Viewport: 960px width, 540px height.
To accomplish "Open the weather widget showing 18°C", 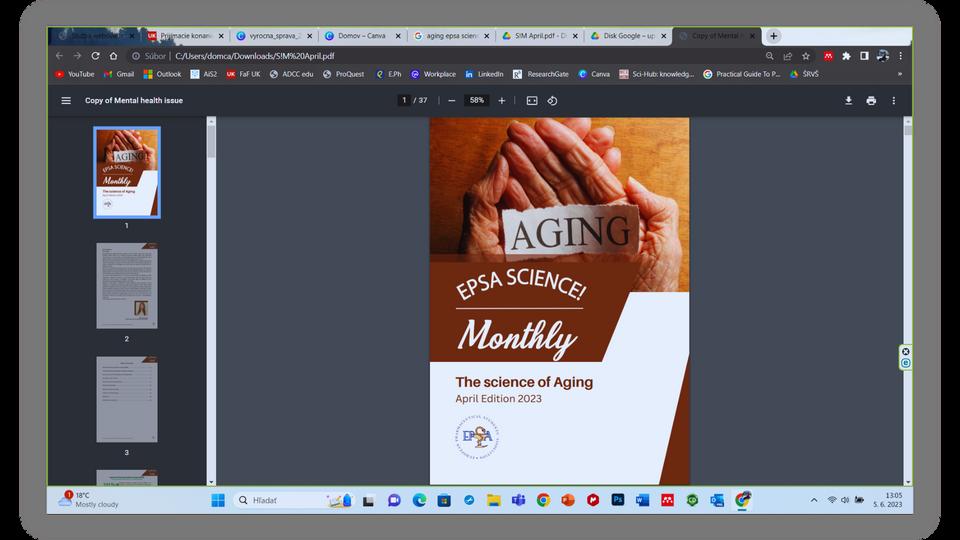I will 89,500.
